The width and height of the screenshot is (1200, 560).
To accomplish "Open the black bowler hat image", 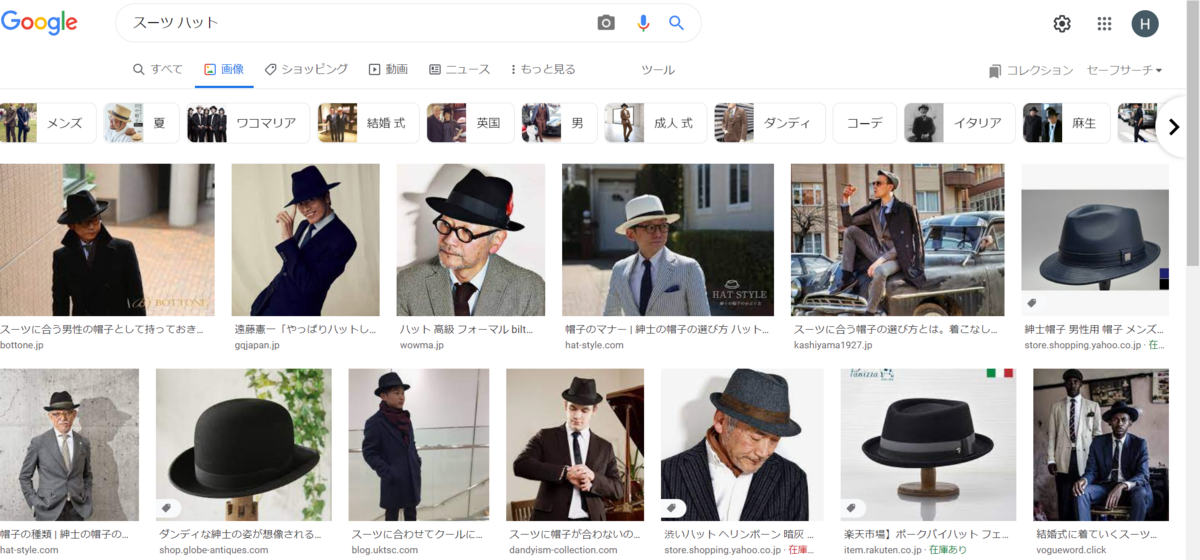I will coord(244,445).
